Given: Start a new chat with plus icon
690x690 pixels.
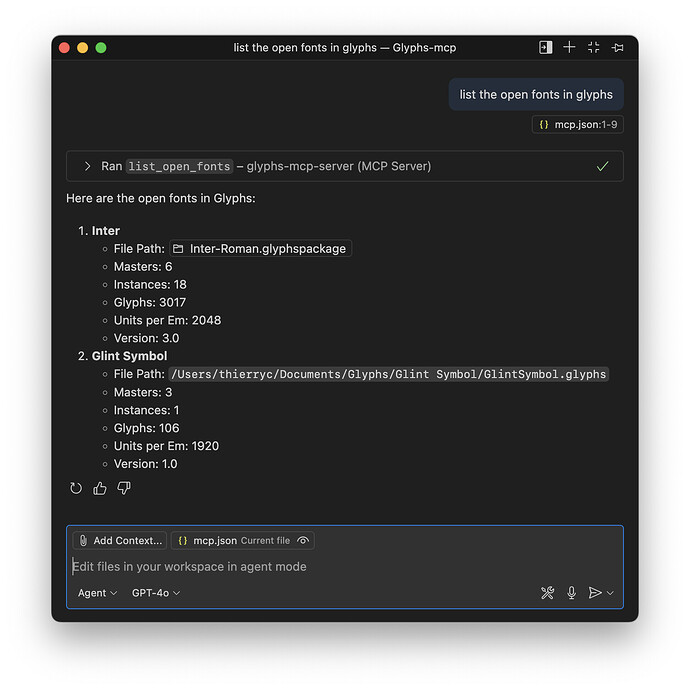Looking at the screenshot, I should (569, 47).
